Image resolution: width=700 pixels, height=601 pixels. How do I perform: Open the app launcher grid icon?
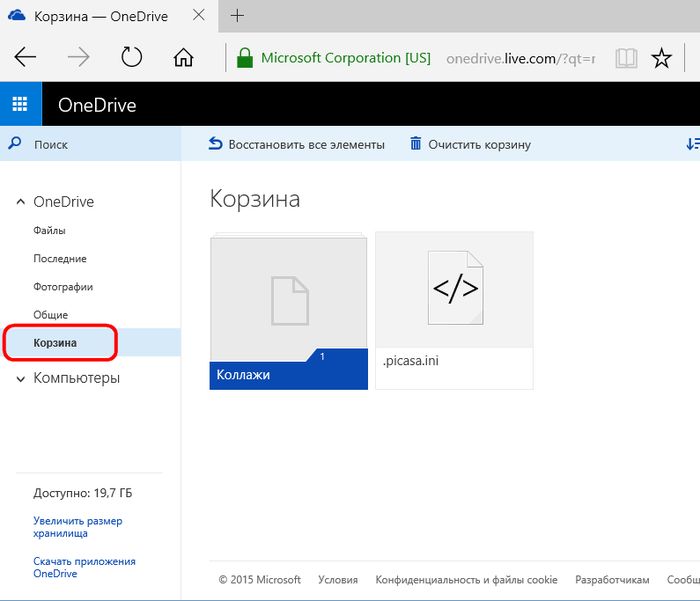20,105
